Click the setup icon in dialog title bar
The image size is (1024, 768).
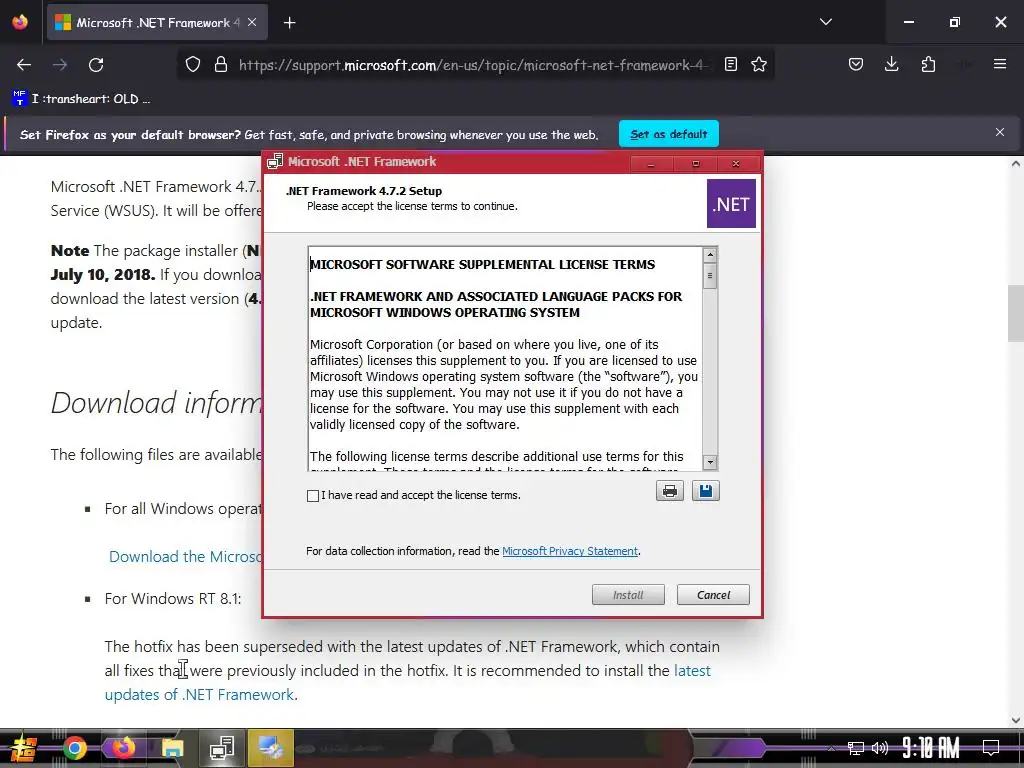[275, 161]
